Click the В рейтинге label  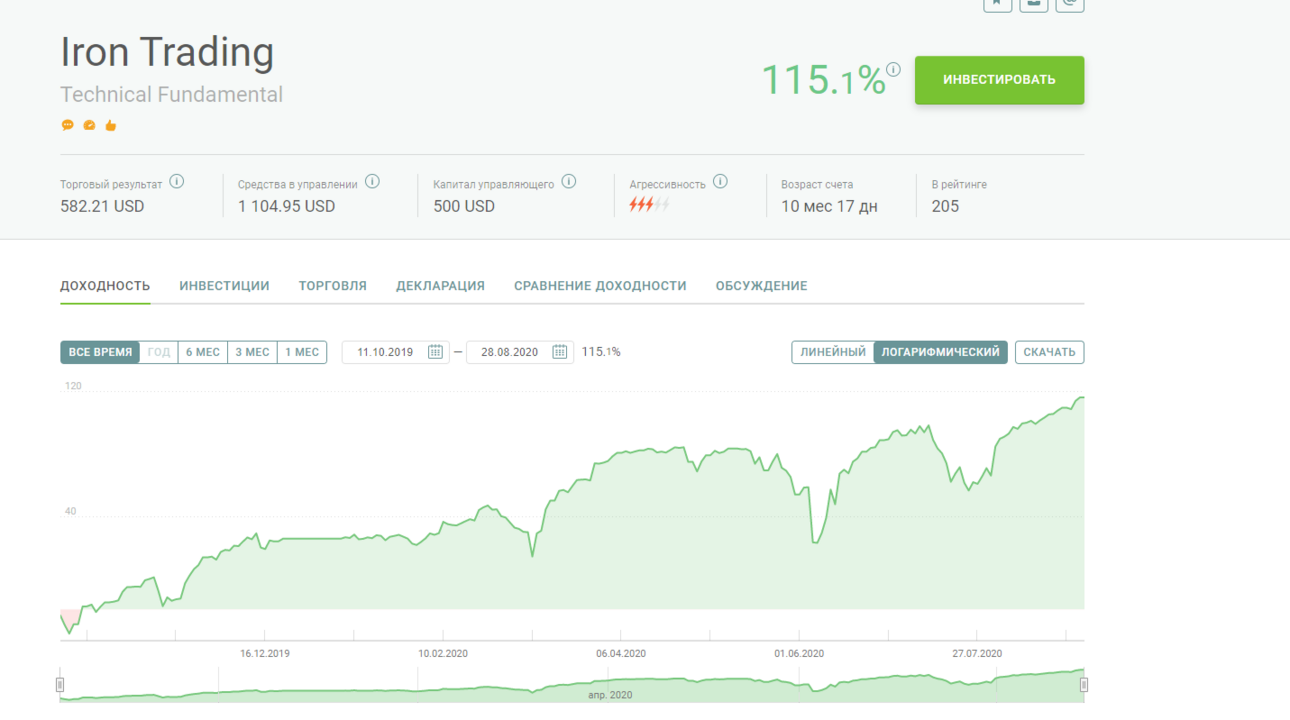(x=959, y=184)
